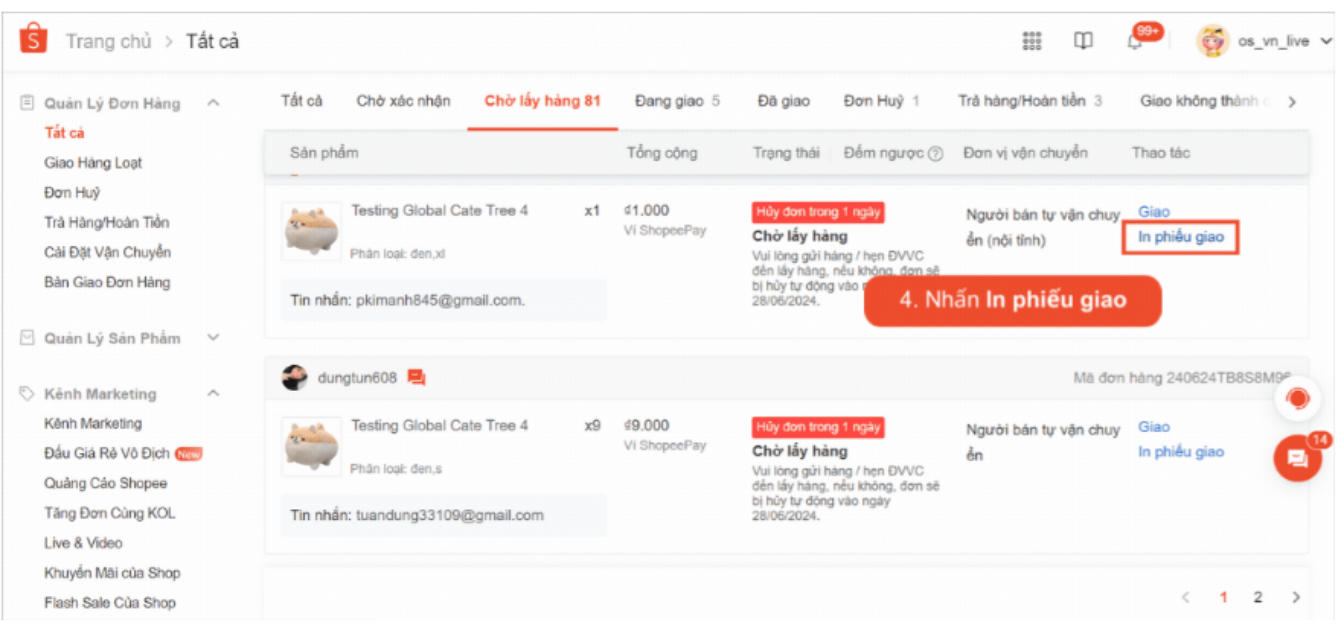Image resolution: width=1344 pixels, height=626 pixels.
Task: Open the apps grid icon
Action: [1032, 41]
